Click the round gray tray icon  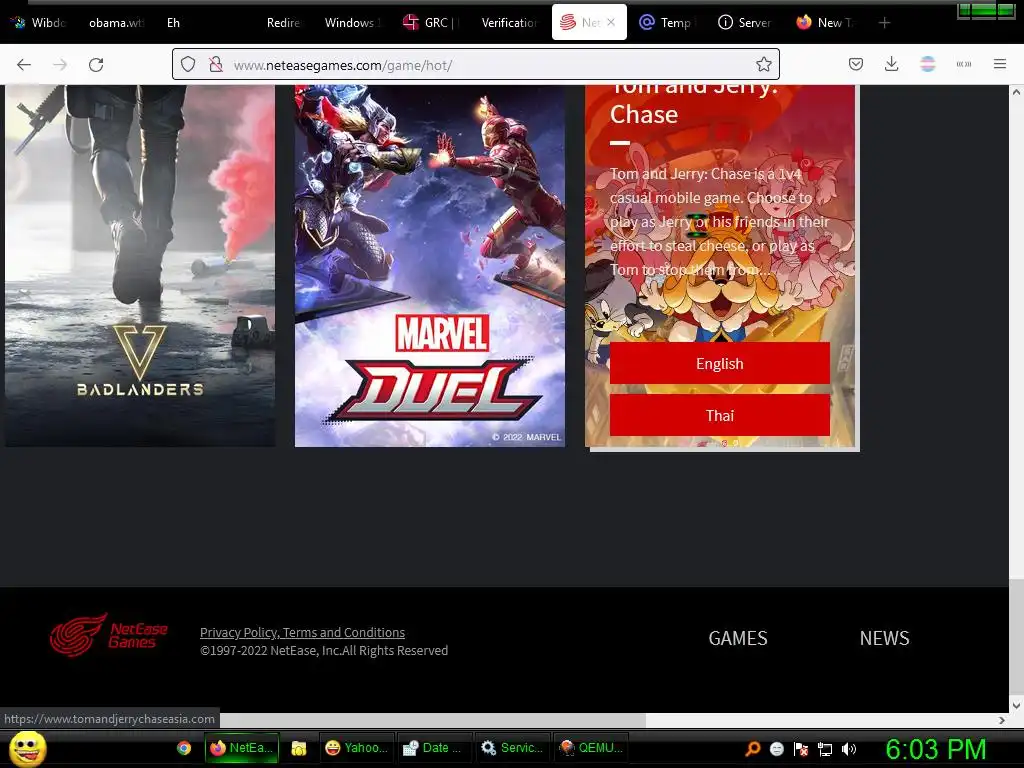777,749
